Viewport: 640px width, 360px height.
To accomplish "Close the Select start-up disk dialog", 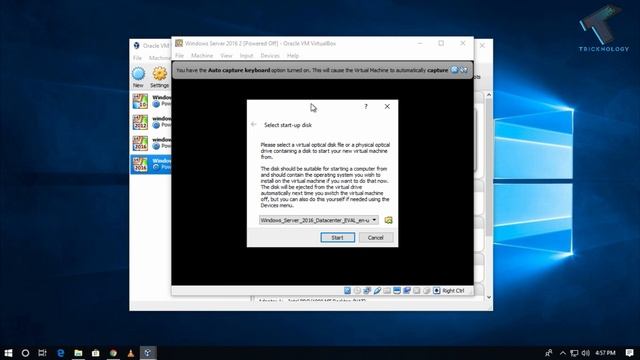I will [x=387, y=107].
